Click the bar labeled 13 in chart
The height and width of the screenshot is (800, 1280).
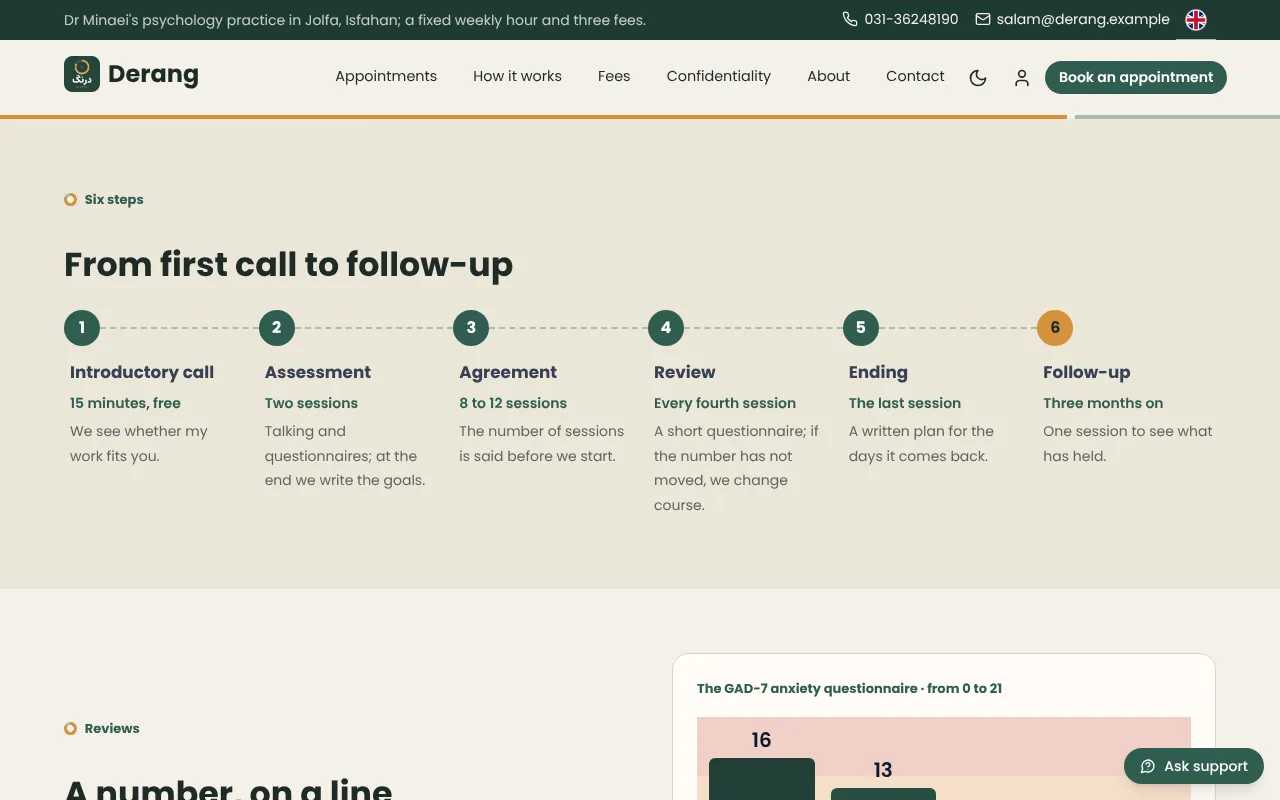tap(883, 794)
